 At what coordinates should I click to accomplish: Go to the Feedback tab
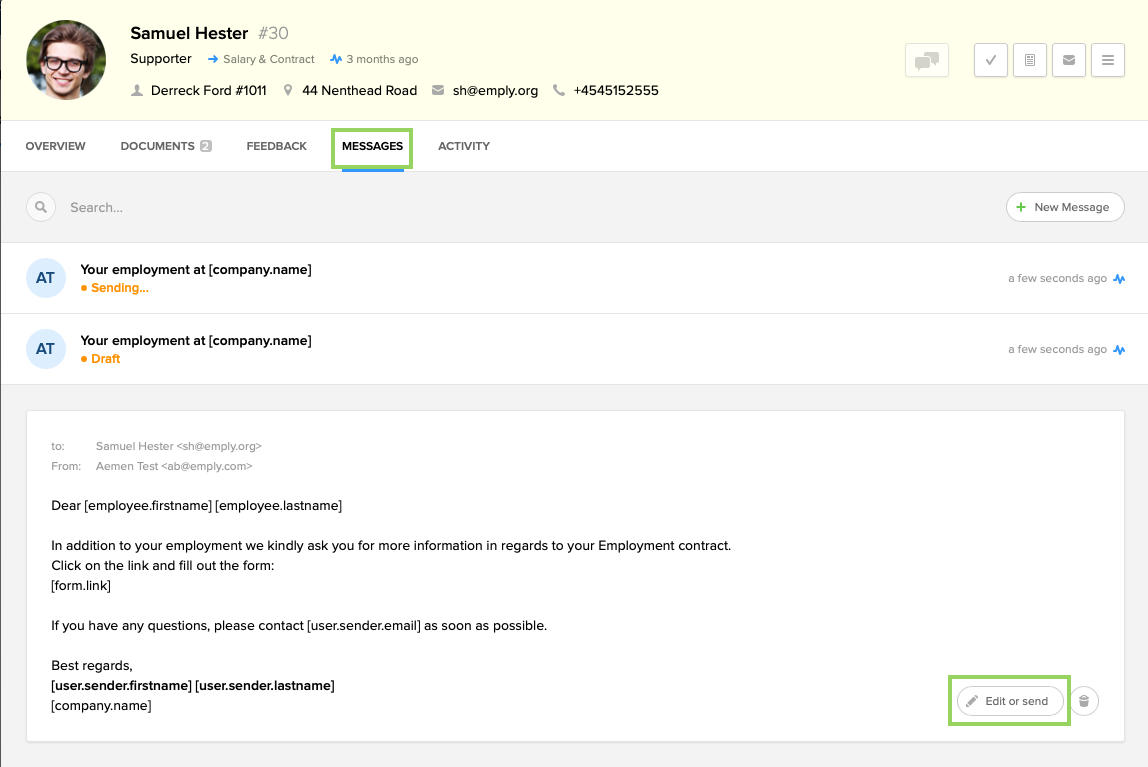point(276,146)
